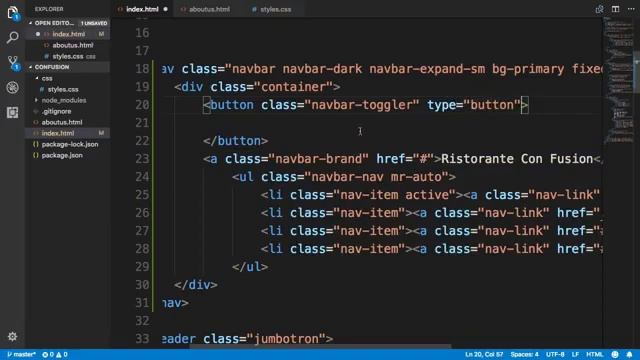Open the Extensions view icon
This screenshot has height=360, width=640.
(13, 112)
